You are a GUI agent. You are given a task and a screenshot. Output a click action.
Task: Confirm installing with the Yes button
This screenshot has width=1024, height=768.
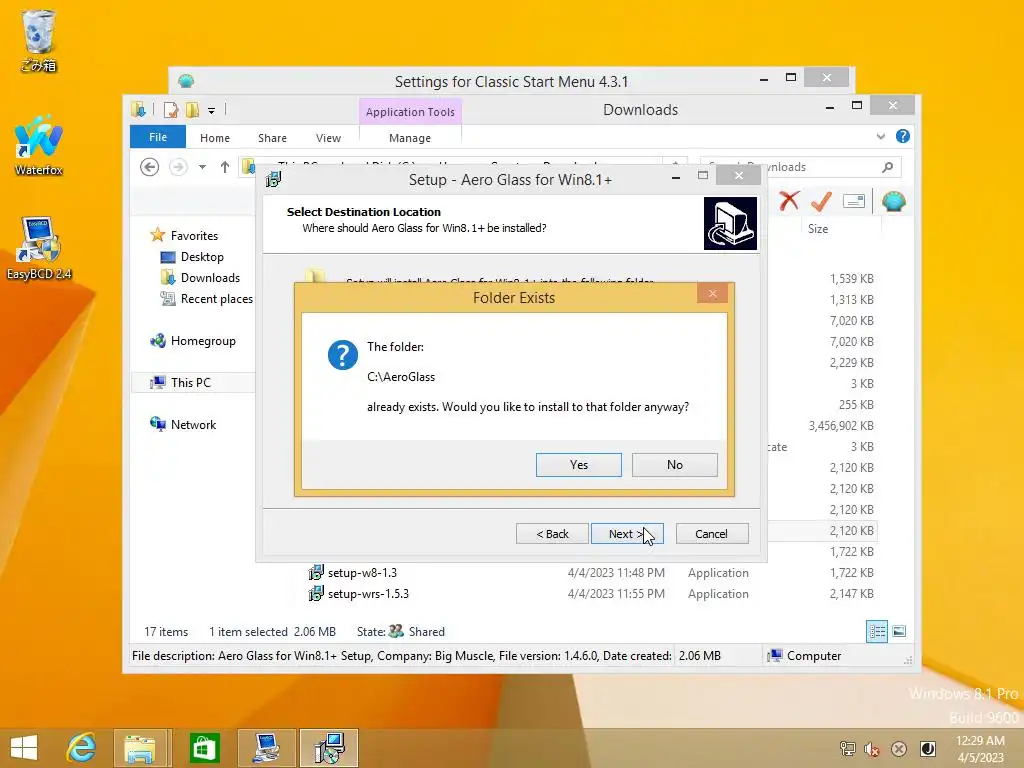point(579,465)
